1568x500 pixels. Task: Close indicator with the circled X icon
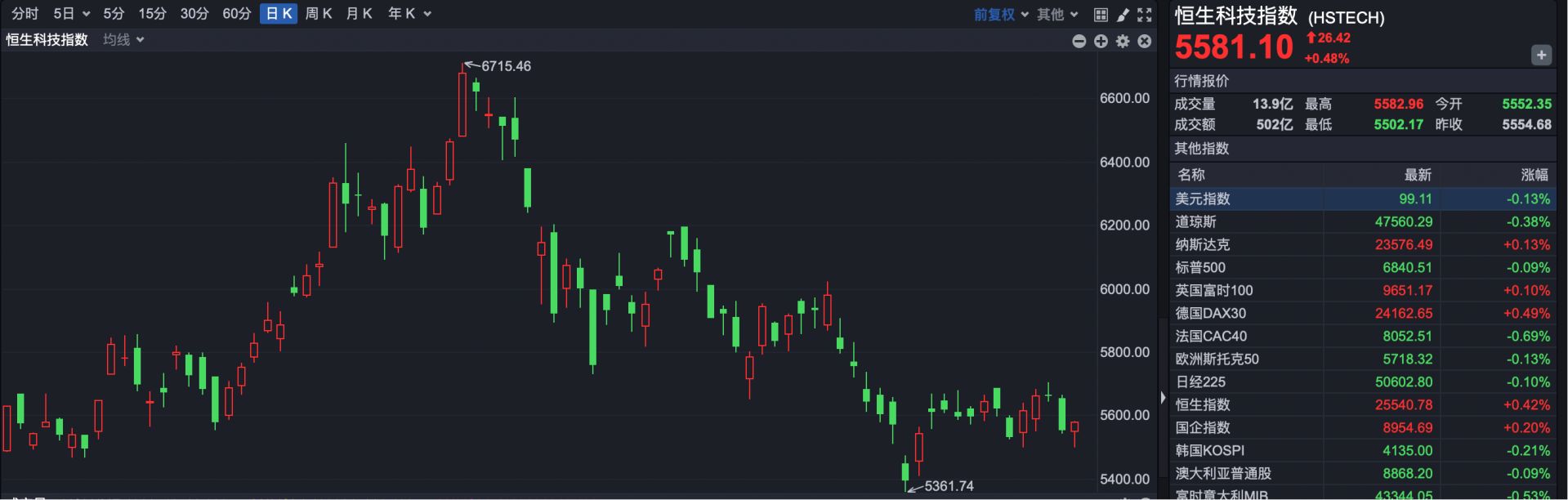pyautogui.click(x=1145, y=41)
